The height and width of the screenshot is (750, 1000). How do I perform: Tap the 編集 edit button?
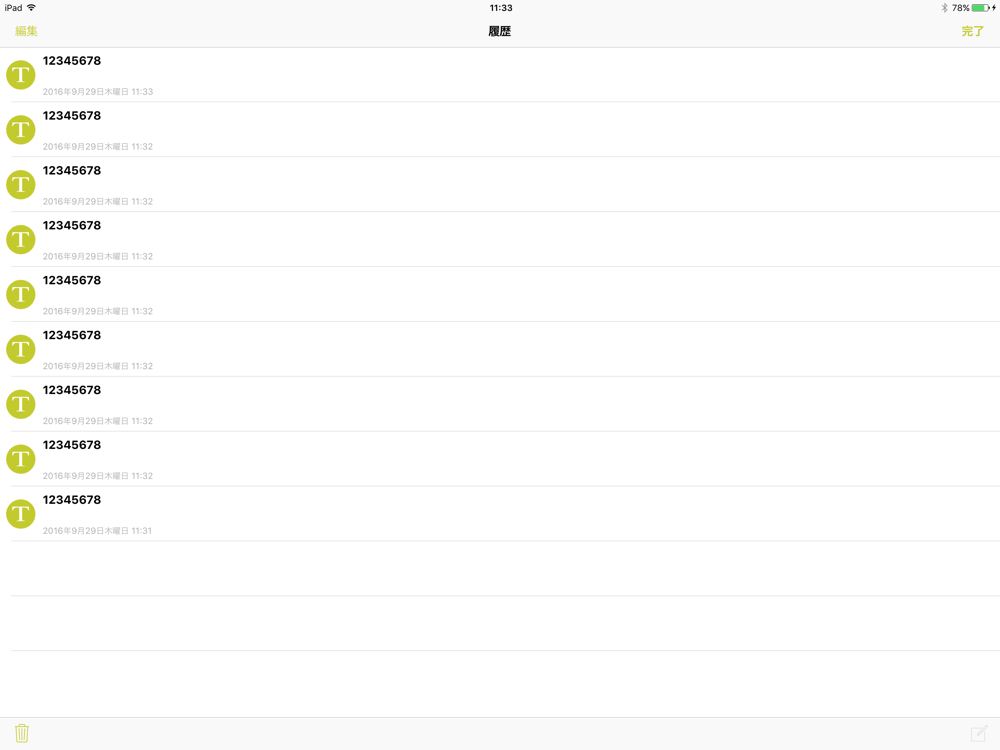(x=26, y=31)
